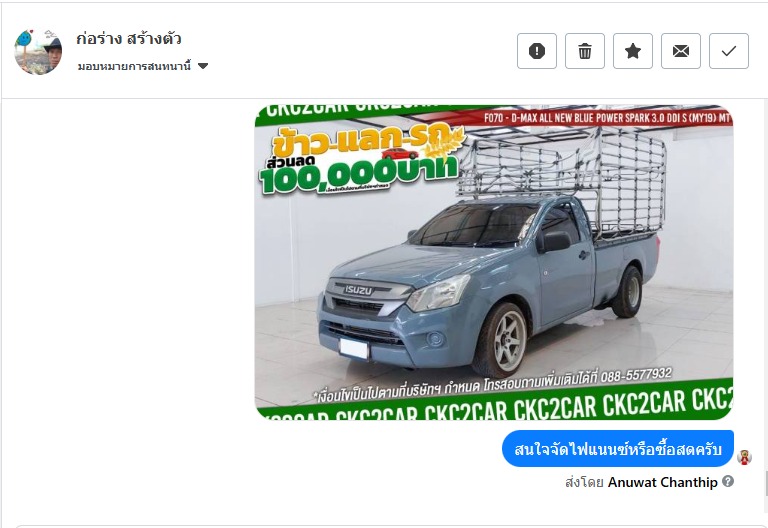This screenshot has width=768, height=528.
Task: Mark conversation as done with checkmark
Action: [729, 51]
